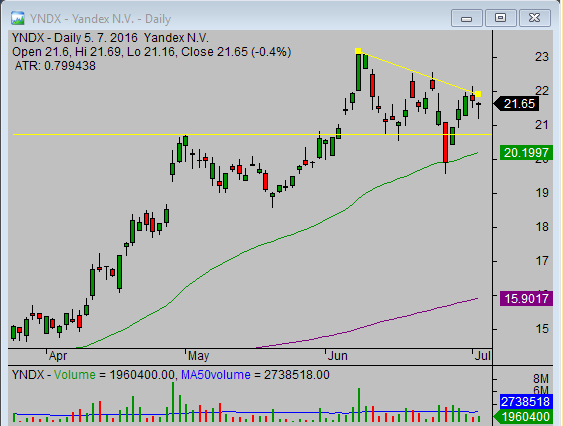Click the chart window icon beside YNDX title
Screen dimensions: 563x426
click(x=18, y=18)
